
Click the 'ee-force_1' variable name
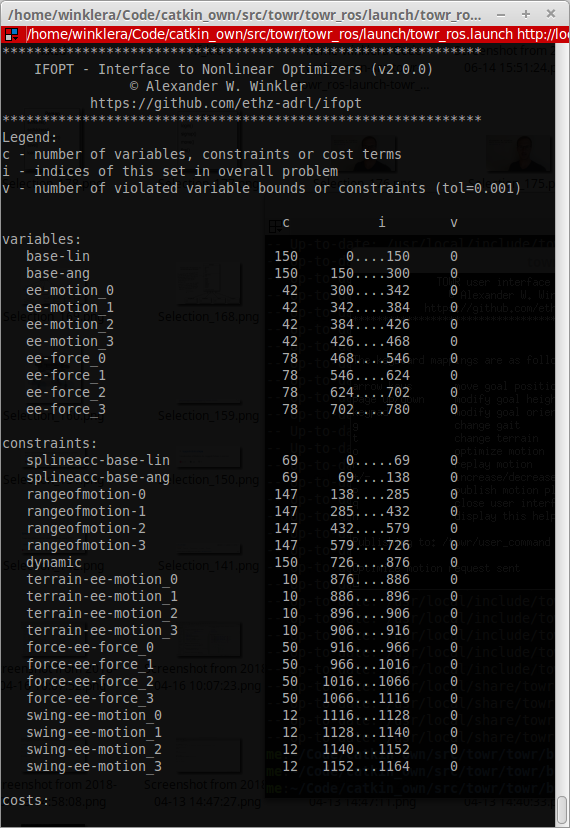[x=66, y=375]
